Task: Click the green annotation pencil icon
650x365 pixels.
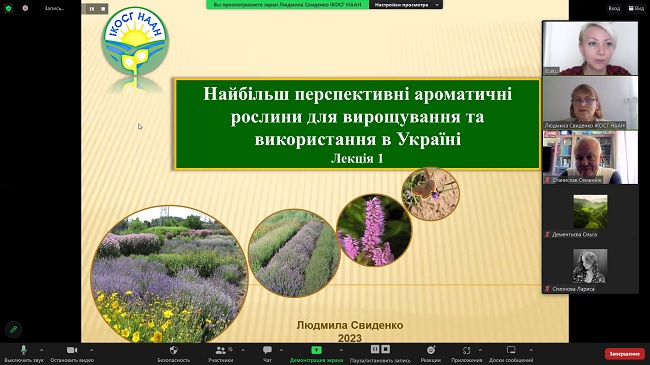Action: (x=13, y=329)
